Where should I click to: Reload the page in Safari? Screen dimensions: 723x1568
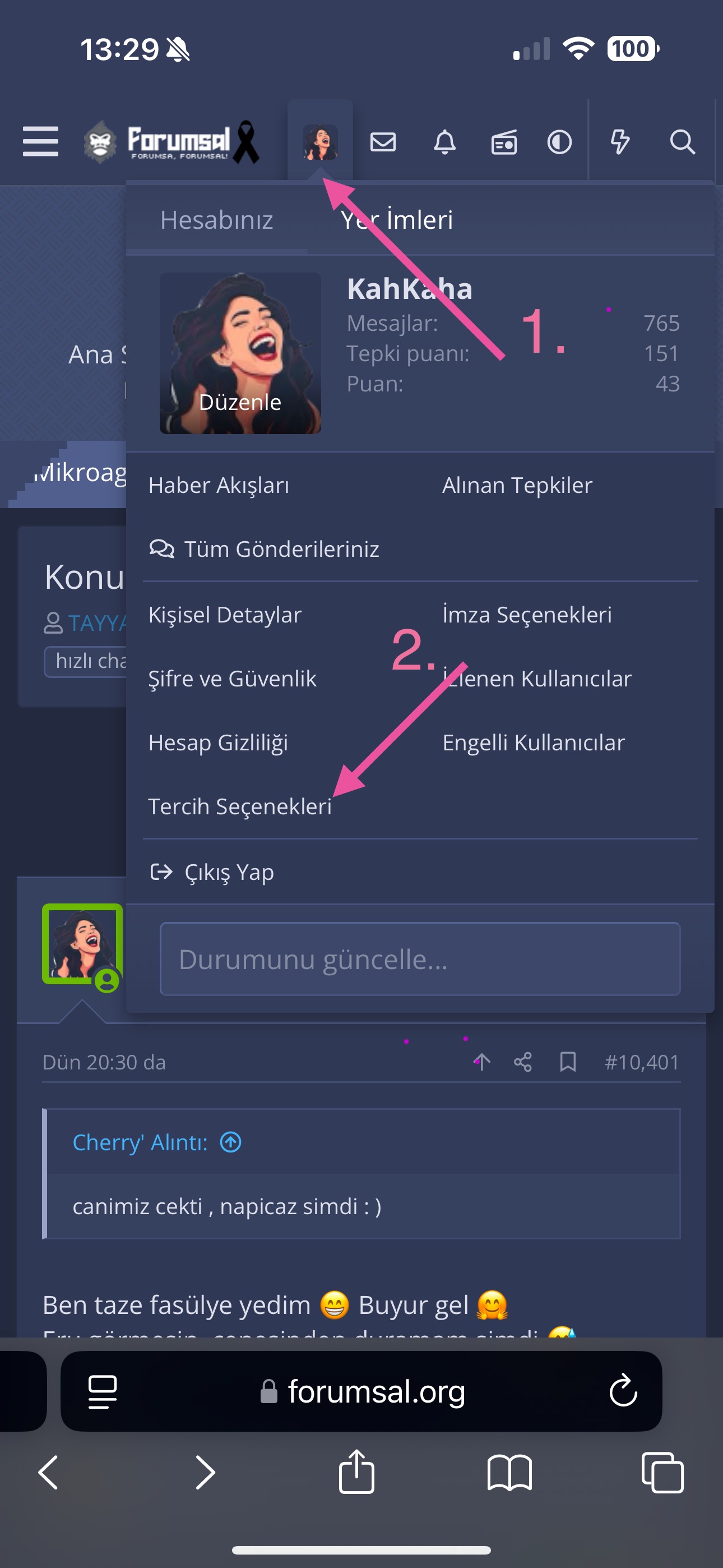pyautogui.click(x=623, y=1391)
